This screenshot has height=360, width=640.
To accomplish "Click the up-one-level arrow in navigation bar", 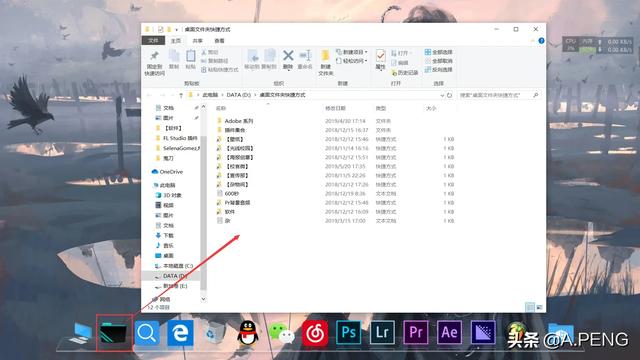I will point(181,95).
